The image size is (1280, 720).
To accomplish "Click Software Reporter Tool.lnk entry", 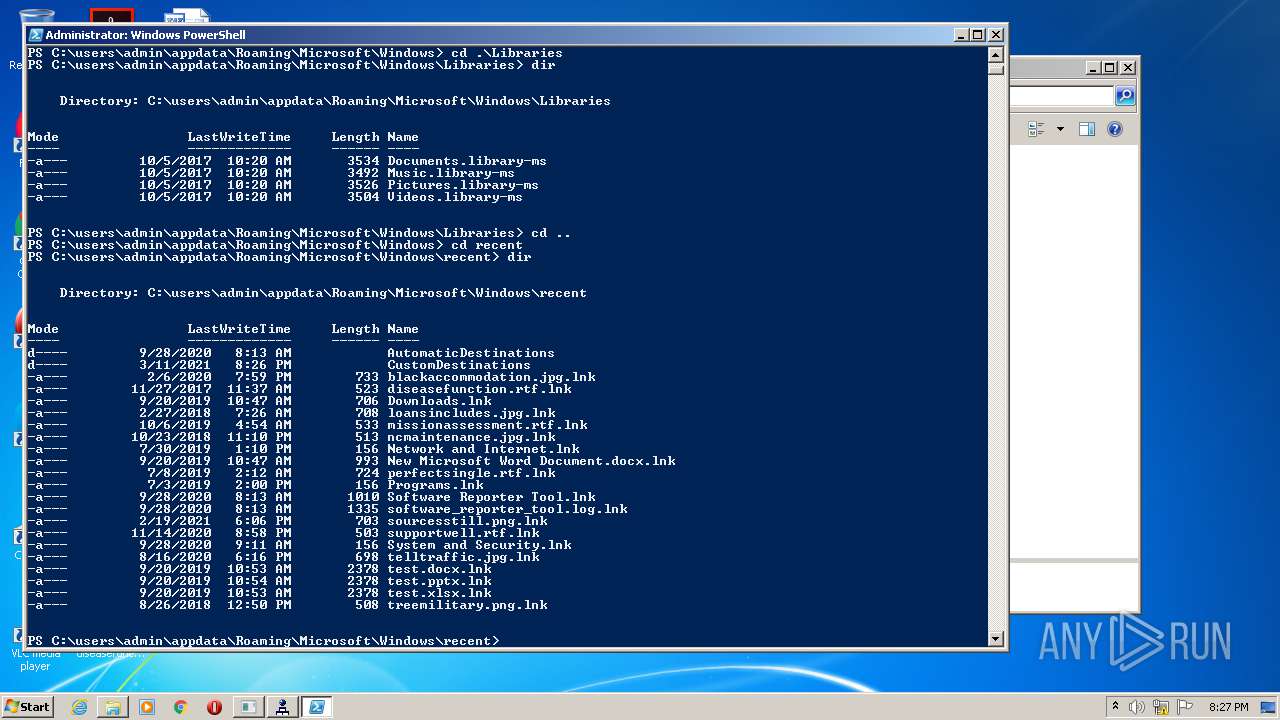I will [491, 497].
